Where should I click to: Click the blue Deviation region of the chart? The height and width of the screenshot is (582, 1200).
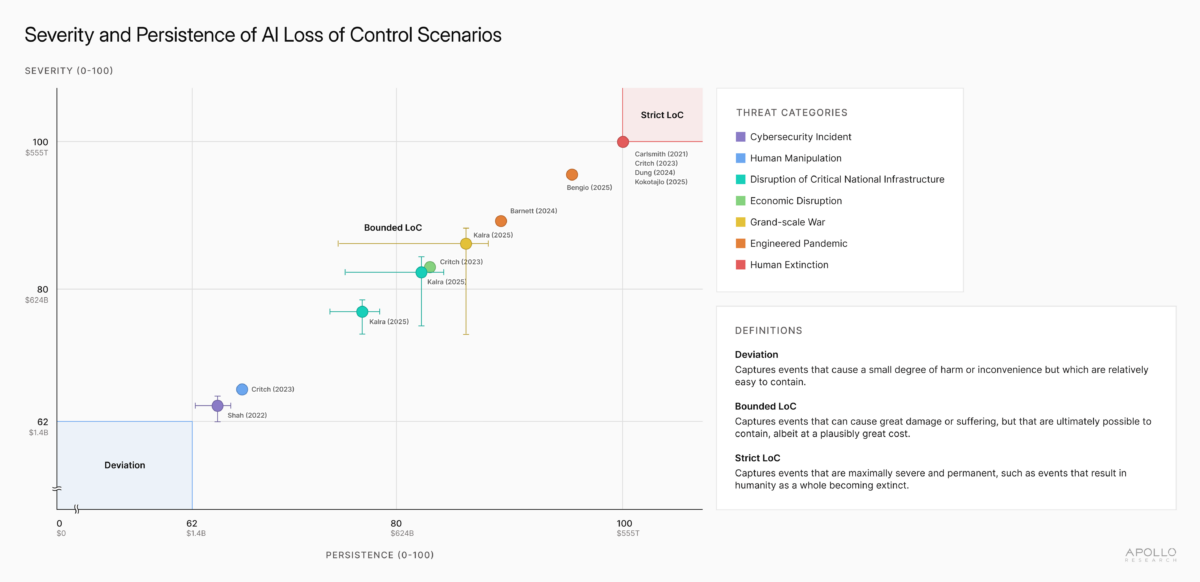[124, 465]
